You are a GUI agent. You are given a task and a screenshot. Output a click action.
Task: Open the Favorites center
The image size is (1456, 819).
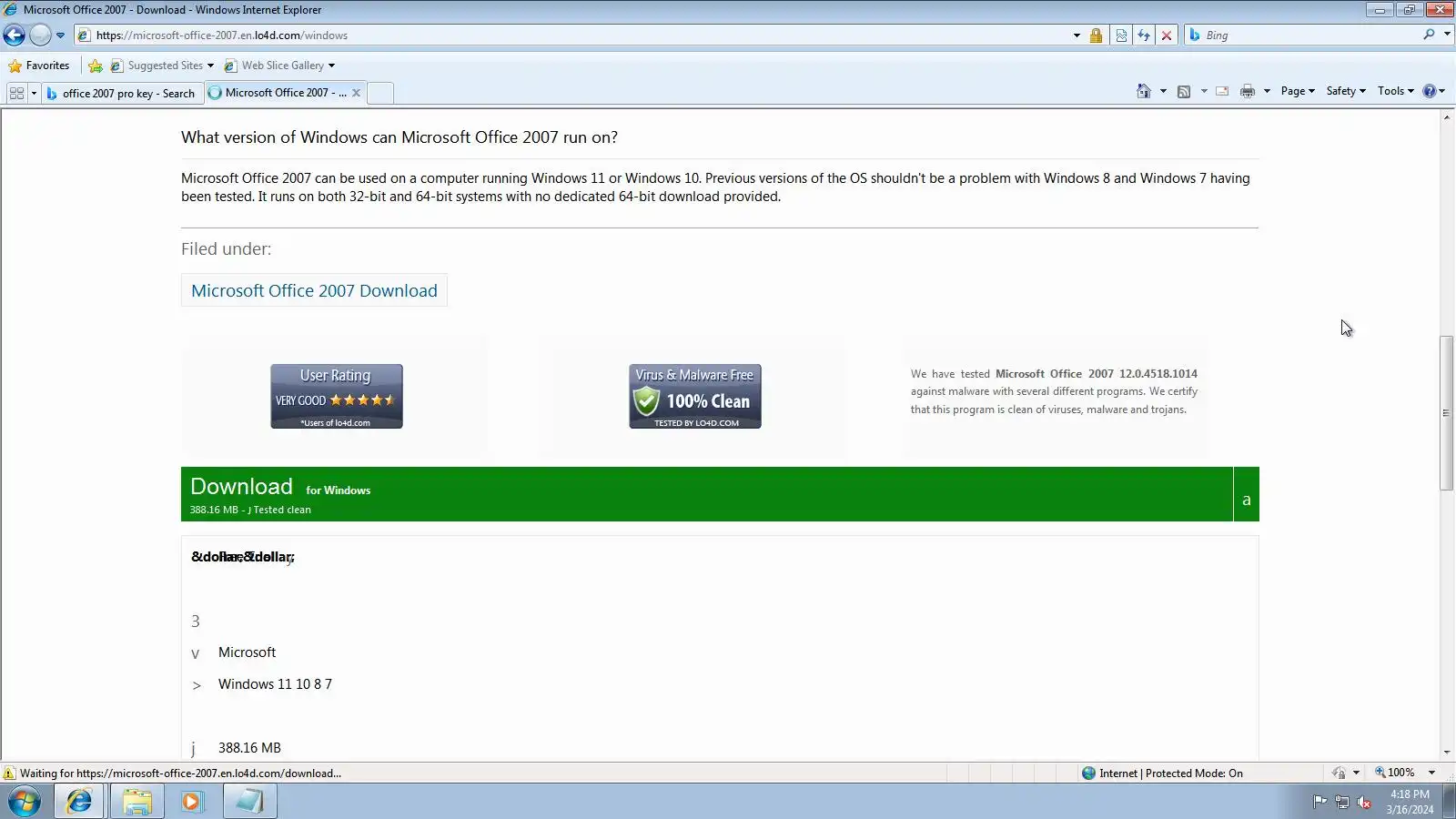(39, 66)
